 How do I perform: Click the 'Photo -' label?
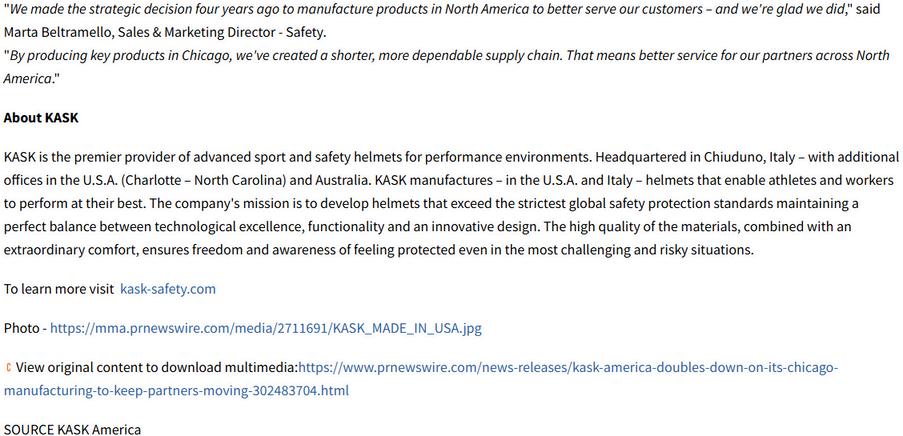pyautogui.click(x=25, y=329)
